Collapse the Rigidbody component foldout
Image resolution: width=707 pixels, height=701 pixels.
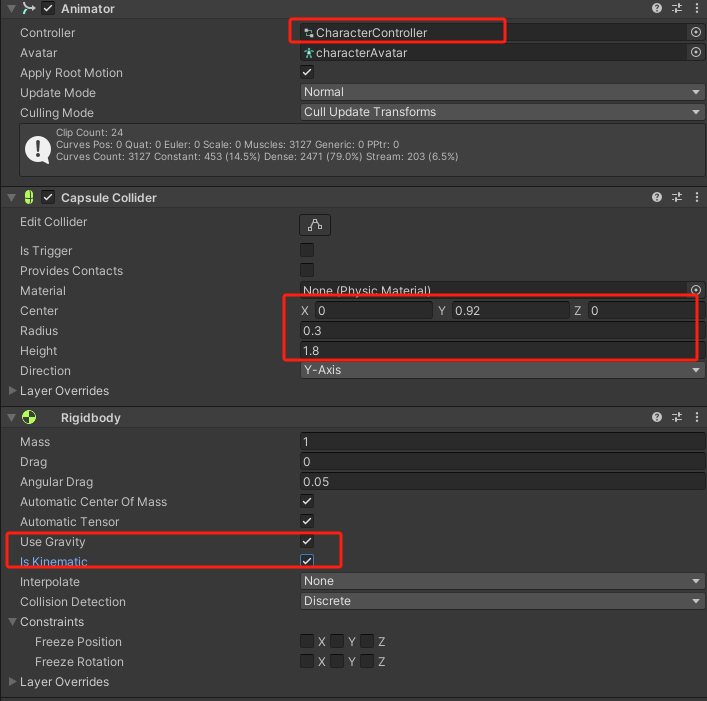pos(12,417)
